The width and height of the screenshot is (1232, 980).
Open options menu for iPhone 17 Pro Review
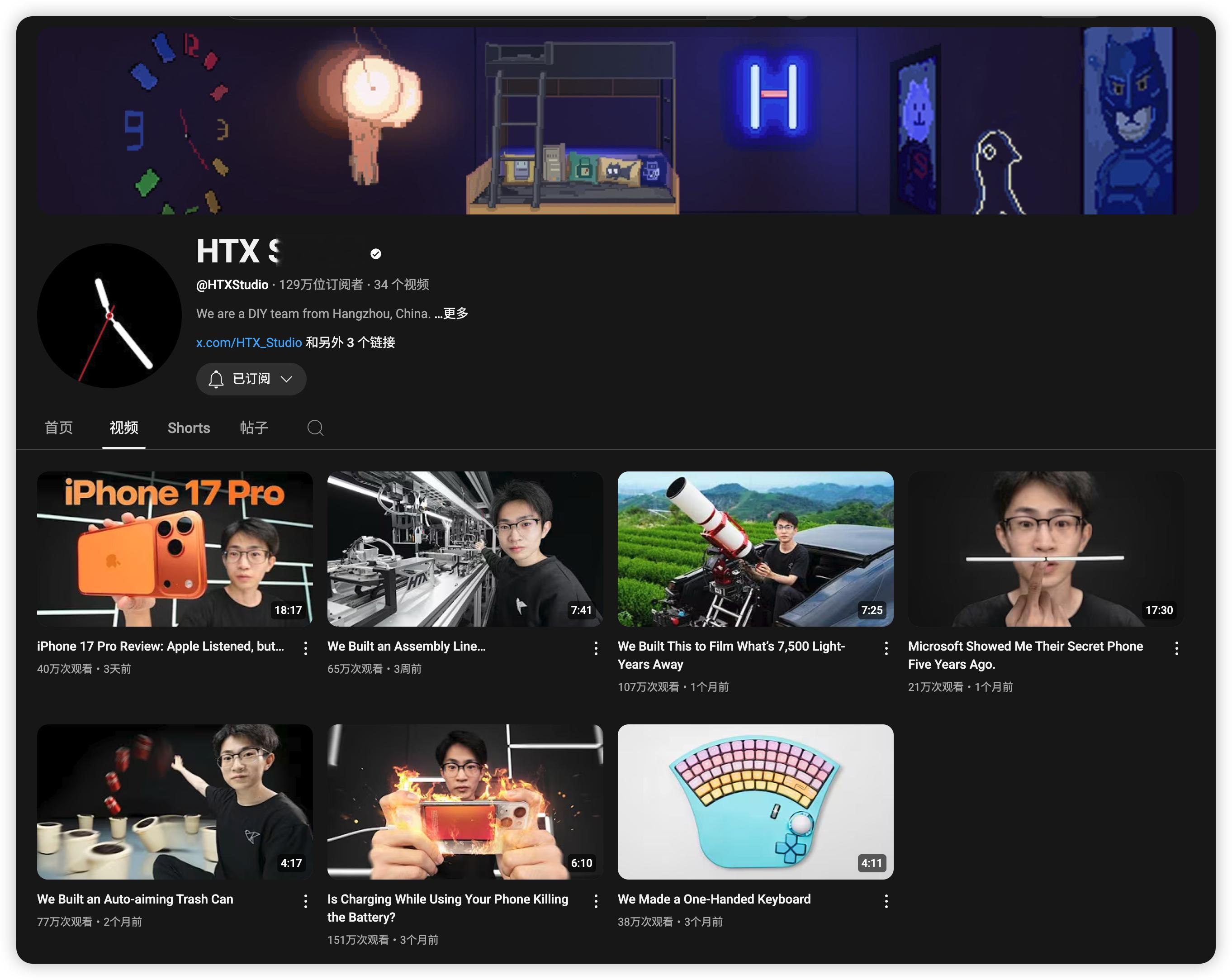(306, 648)
